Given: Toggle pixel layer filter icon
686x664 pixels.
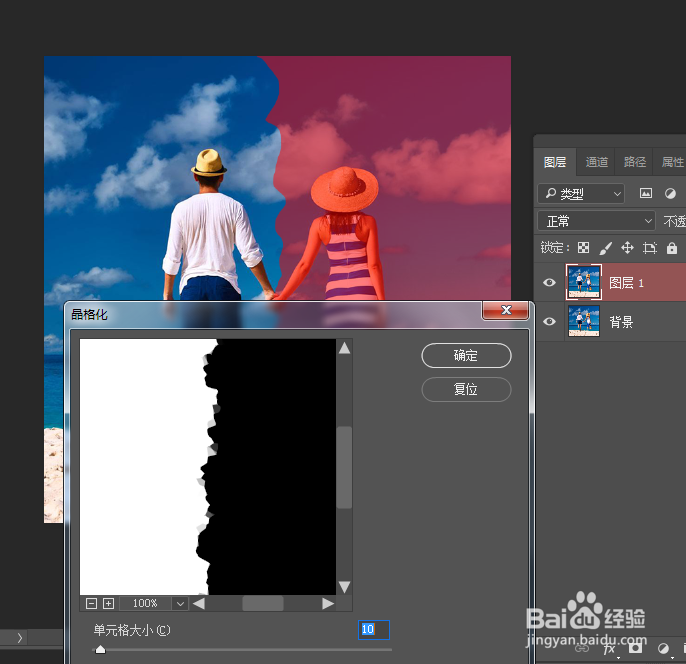Looking at the screenshot, I should (x=646, y=193).
